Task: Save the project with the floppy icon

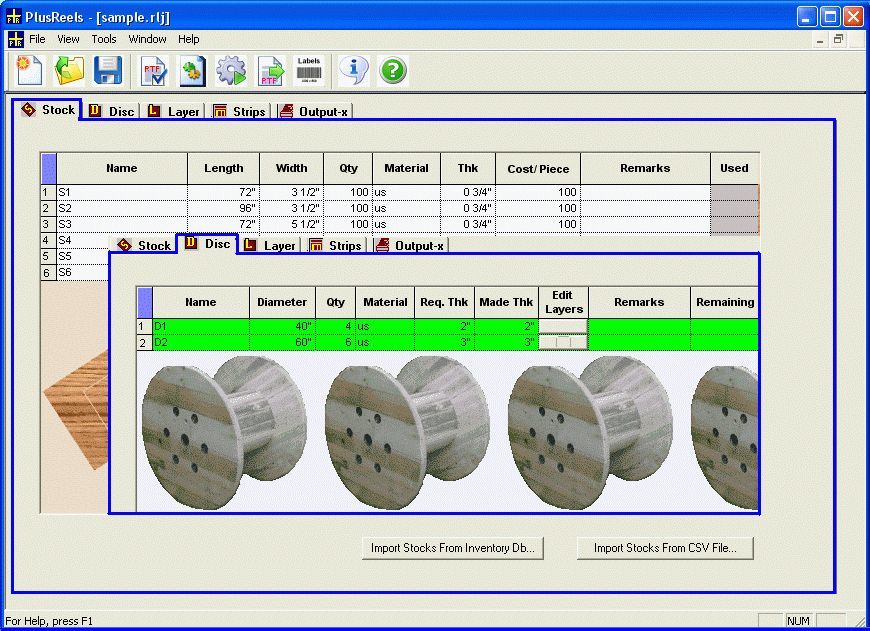Action: tap(108, 70)
